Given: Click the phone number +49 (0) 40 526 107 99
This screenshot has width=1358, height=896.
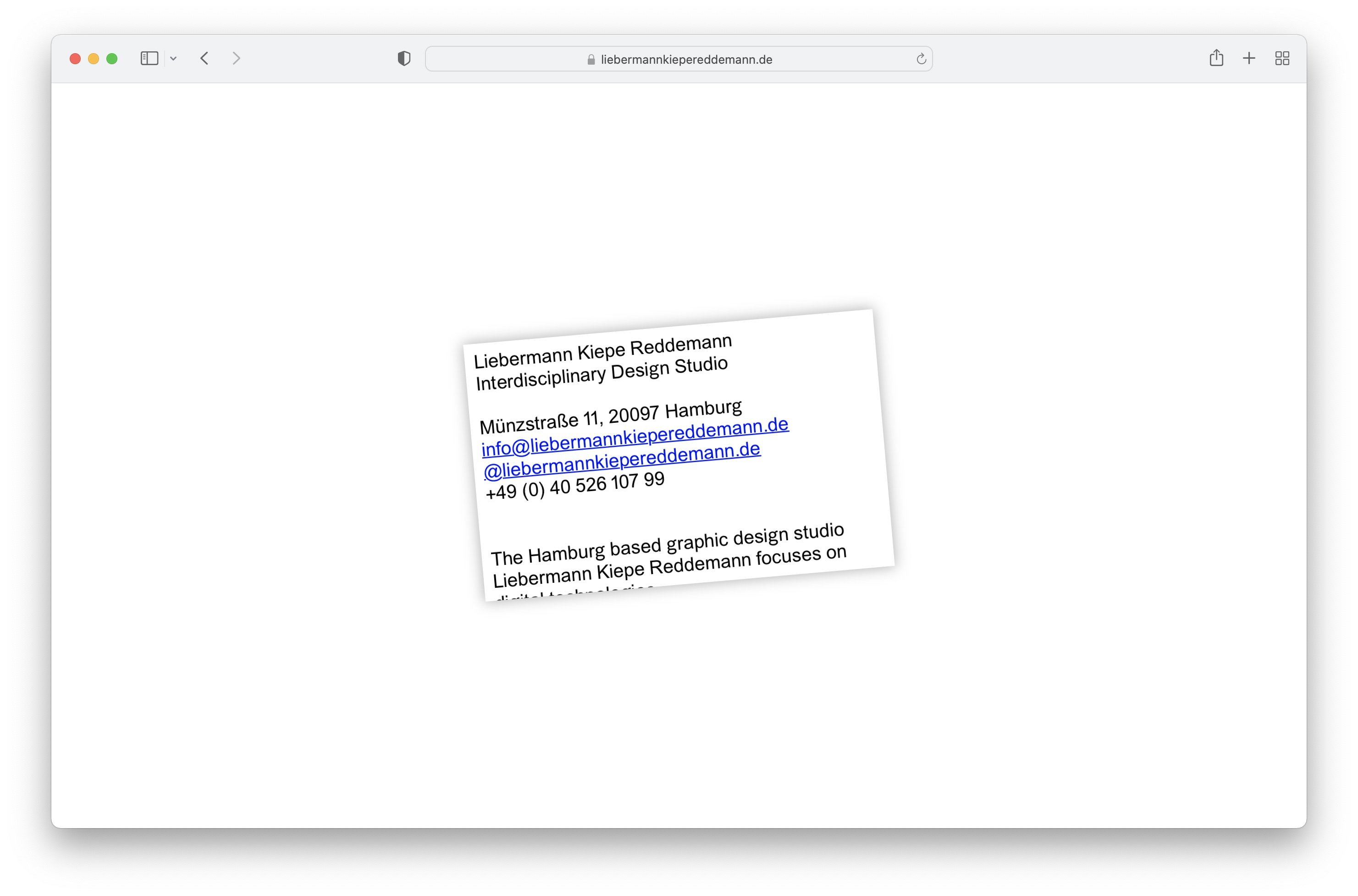Looking at the screenshot, I should click(575, 486).
